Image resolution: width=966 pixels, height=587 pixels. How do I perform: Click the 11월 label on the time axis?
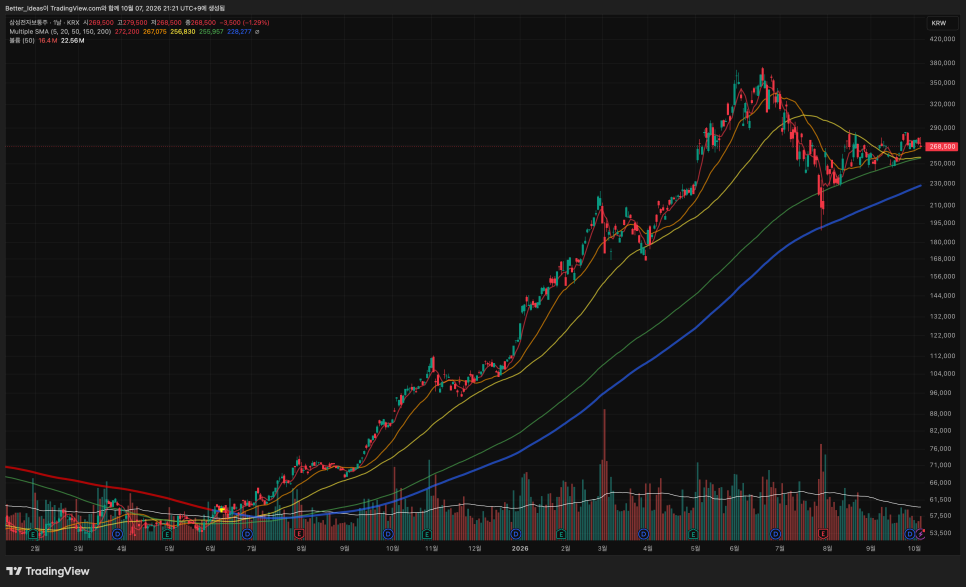point(432,548)
